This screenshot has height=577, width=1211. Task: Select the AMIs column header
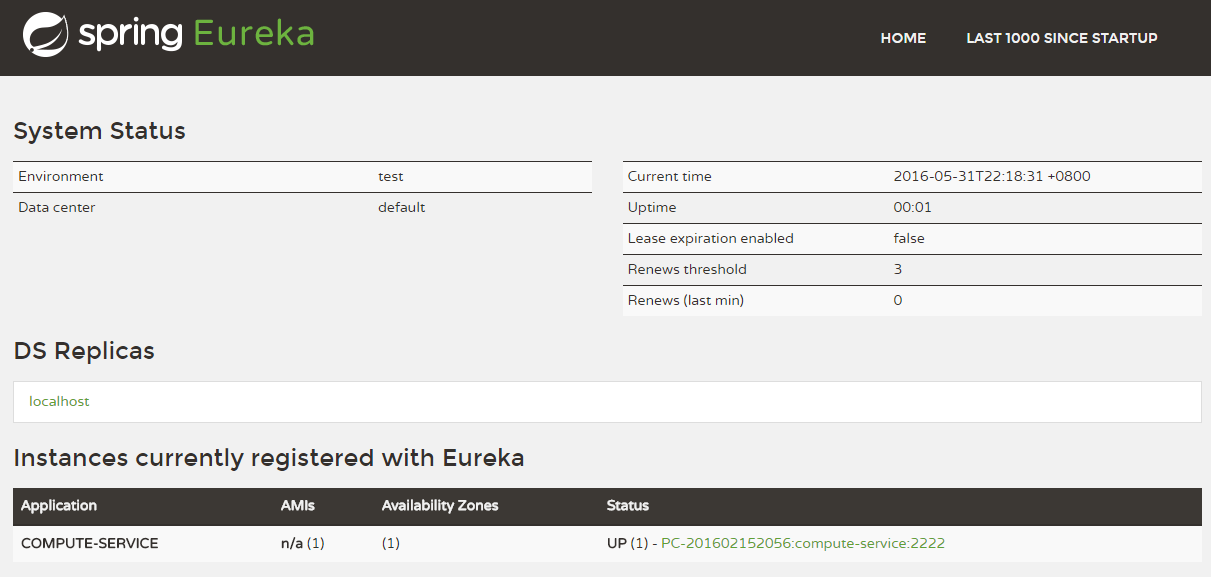(x=297, y=506)
